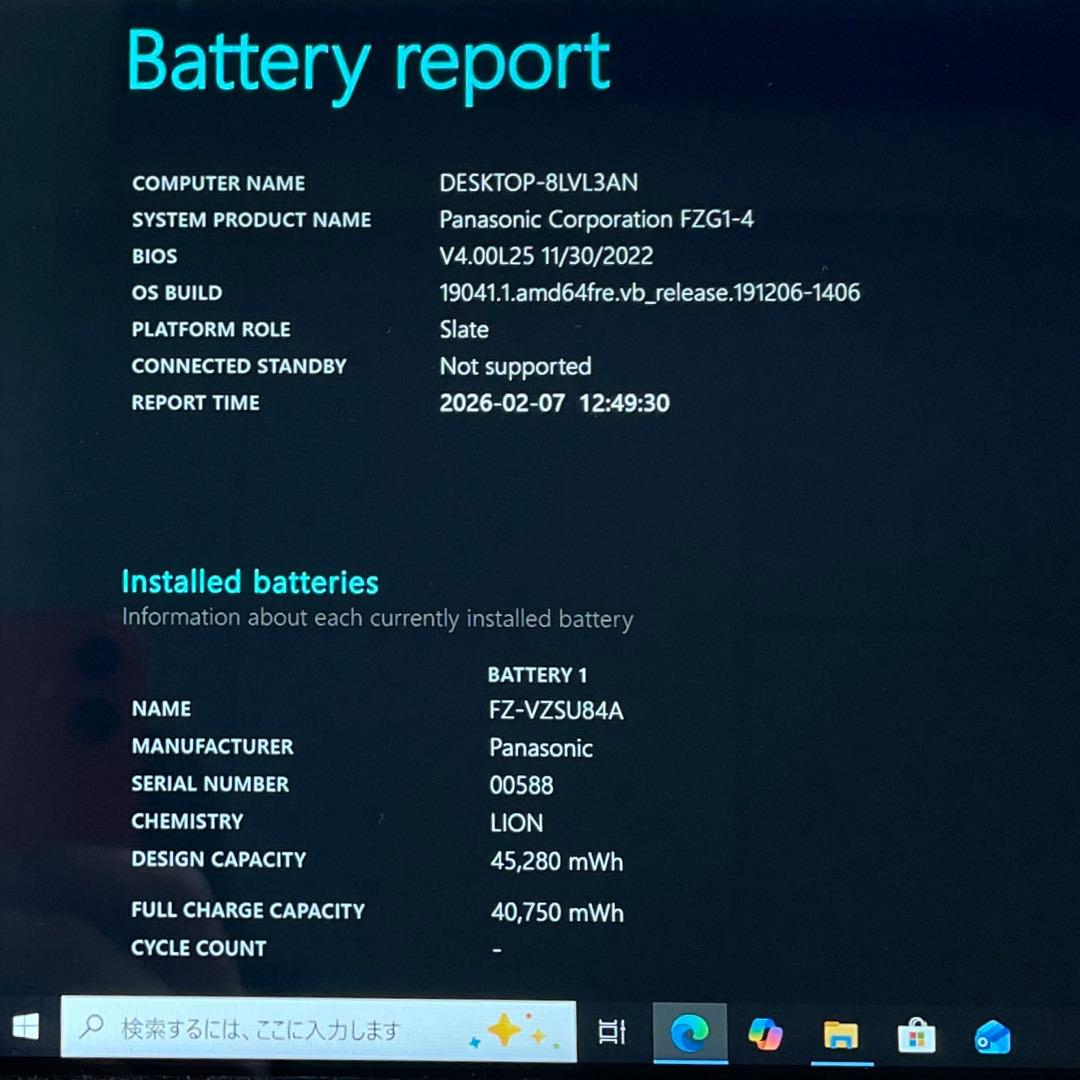Click the OS build value text
Viewport: 1080px width, 1080px height.
coord(649,293)
